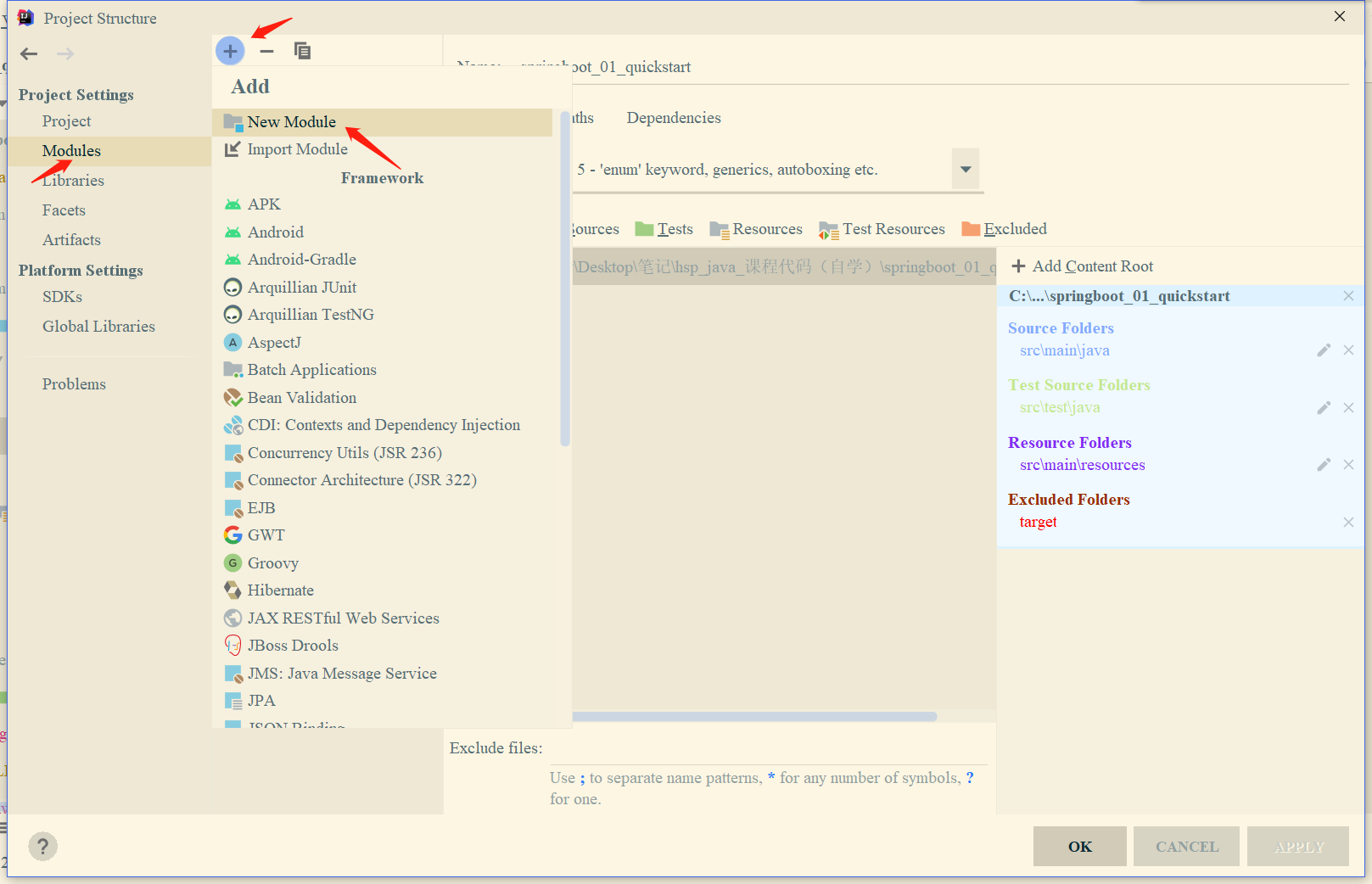The width and height of the screenshot is (1372, 884).
Task: Open Global Libraries settings
Action: (99, 327)
